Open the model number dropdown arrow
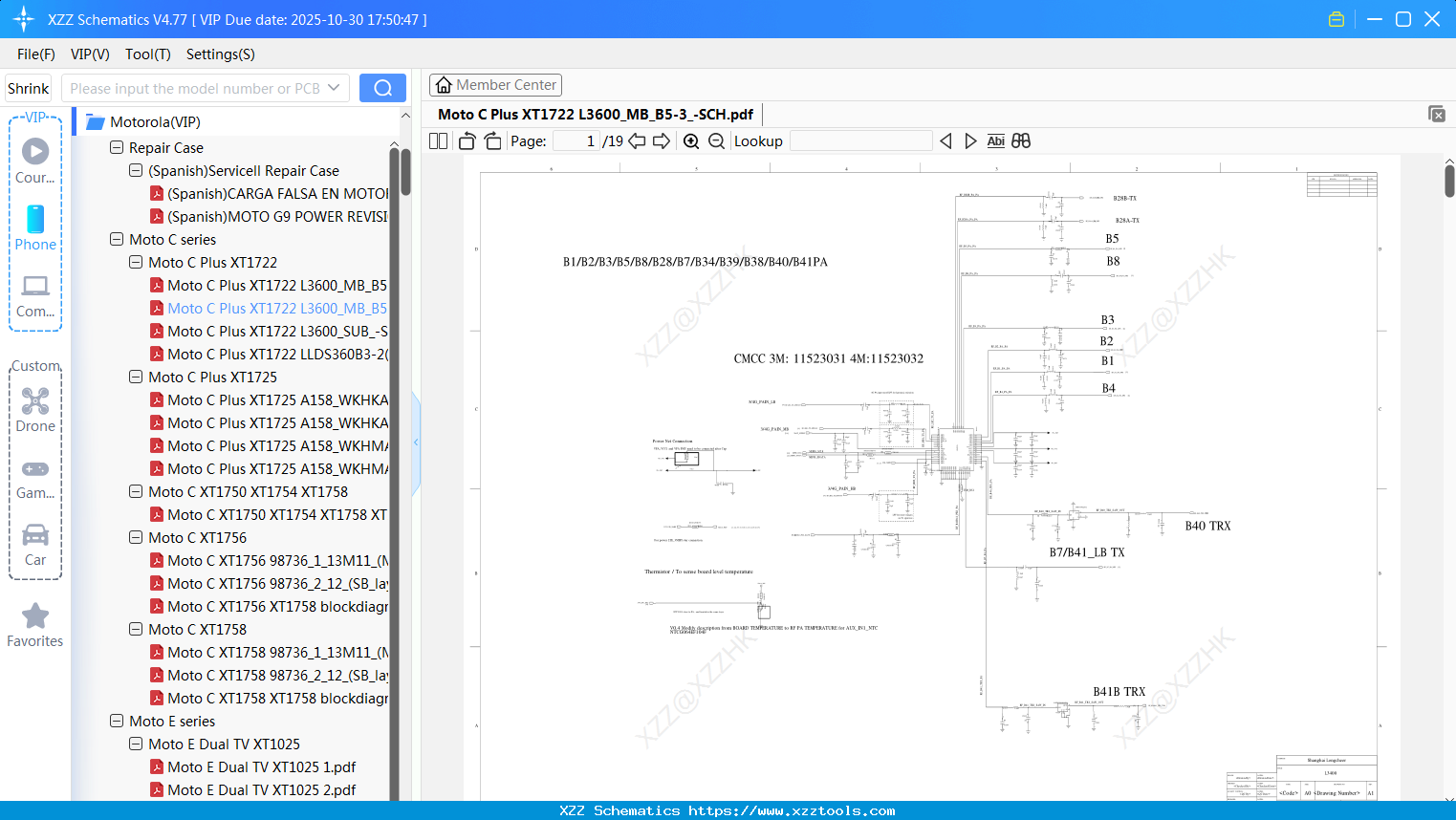 pos(334,88)
